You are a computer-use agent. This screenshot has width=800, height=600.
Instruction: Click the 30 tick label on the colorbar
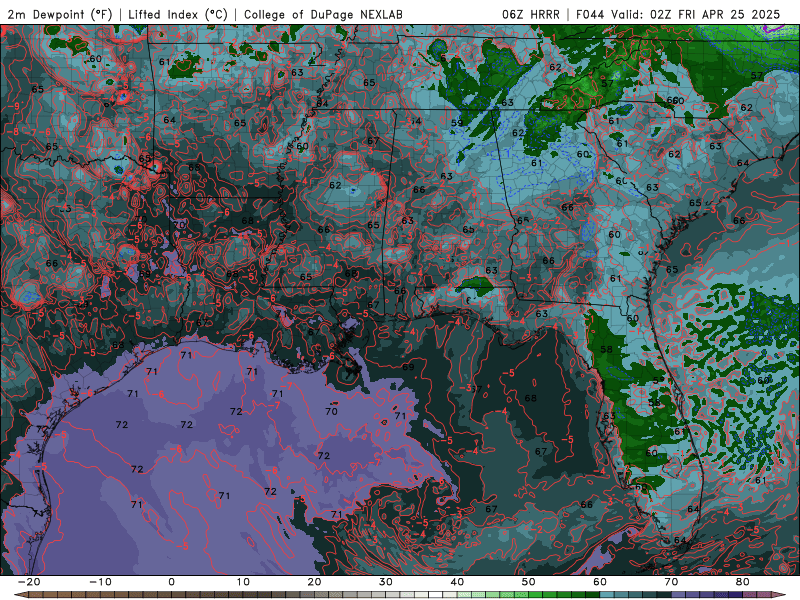coord(386,582)
